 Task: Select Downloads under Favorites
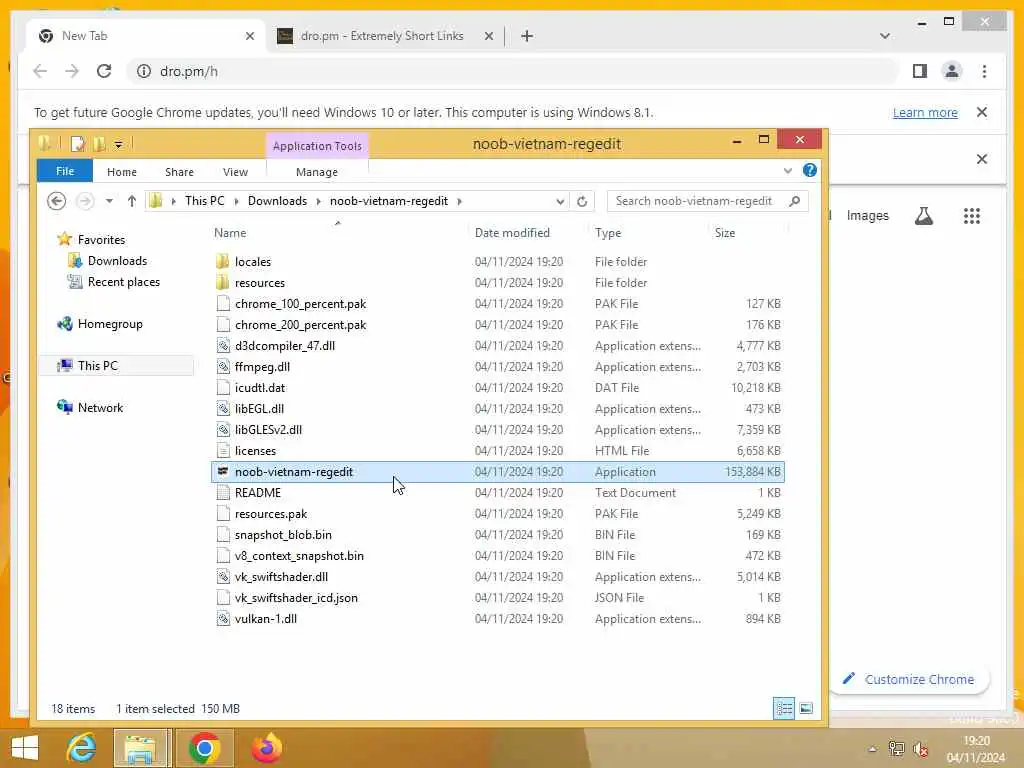pos(117,261)
